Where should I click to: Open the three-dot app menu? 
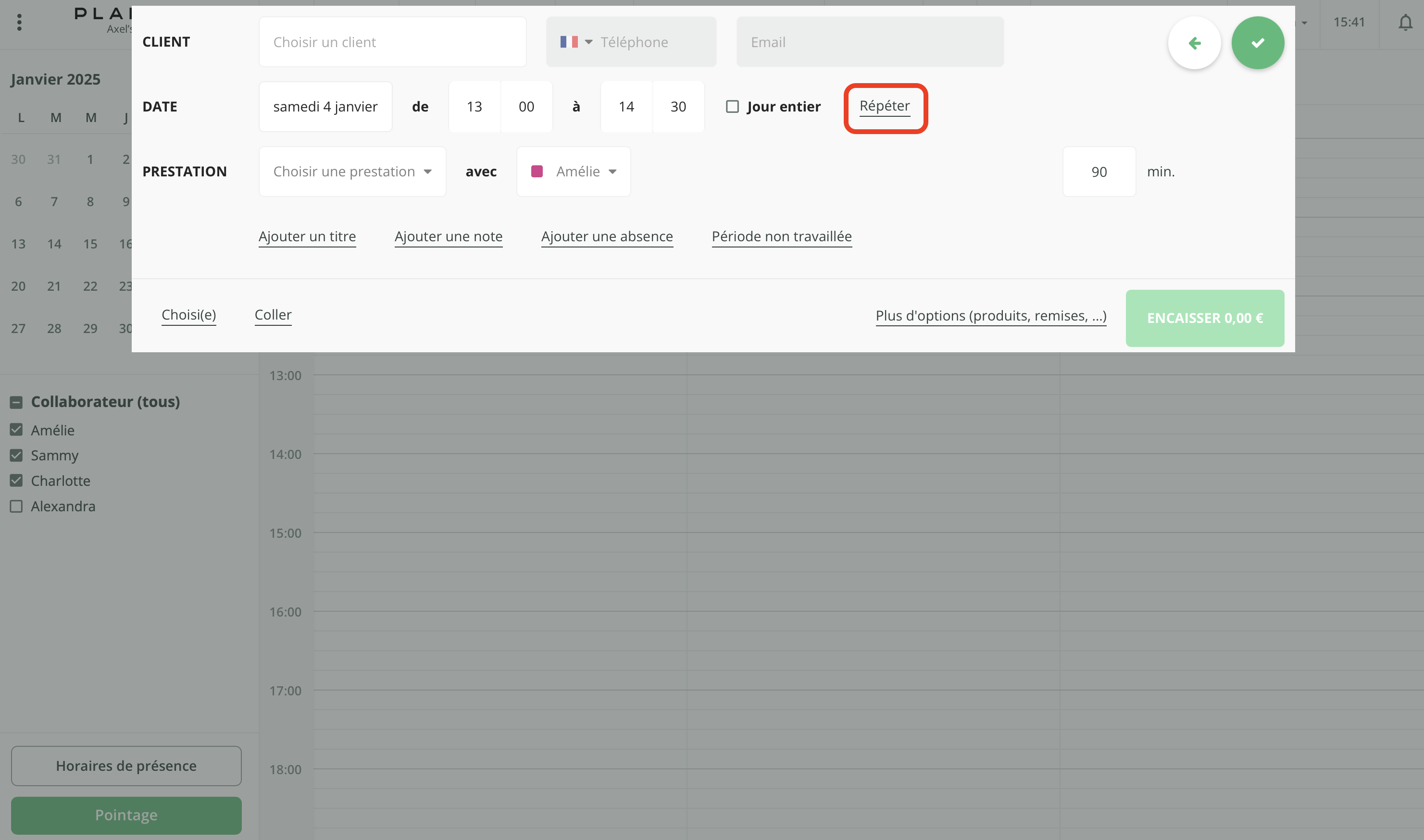[19, 22]
